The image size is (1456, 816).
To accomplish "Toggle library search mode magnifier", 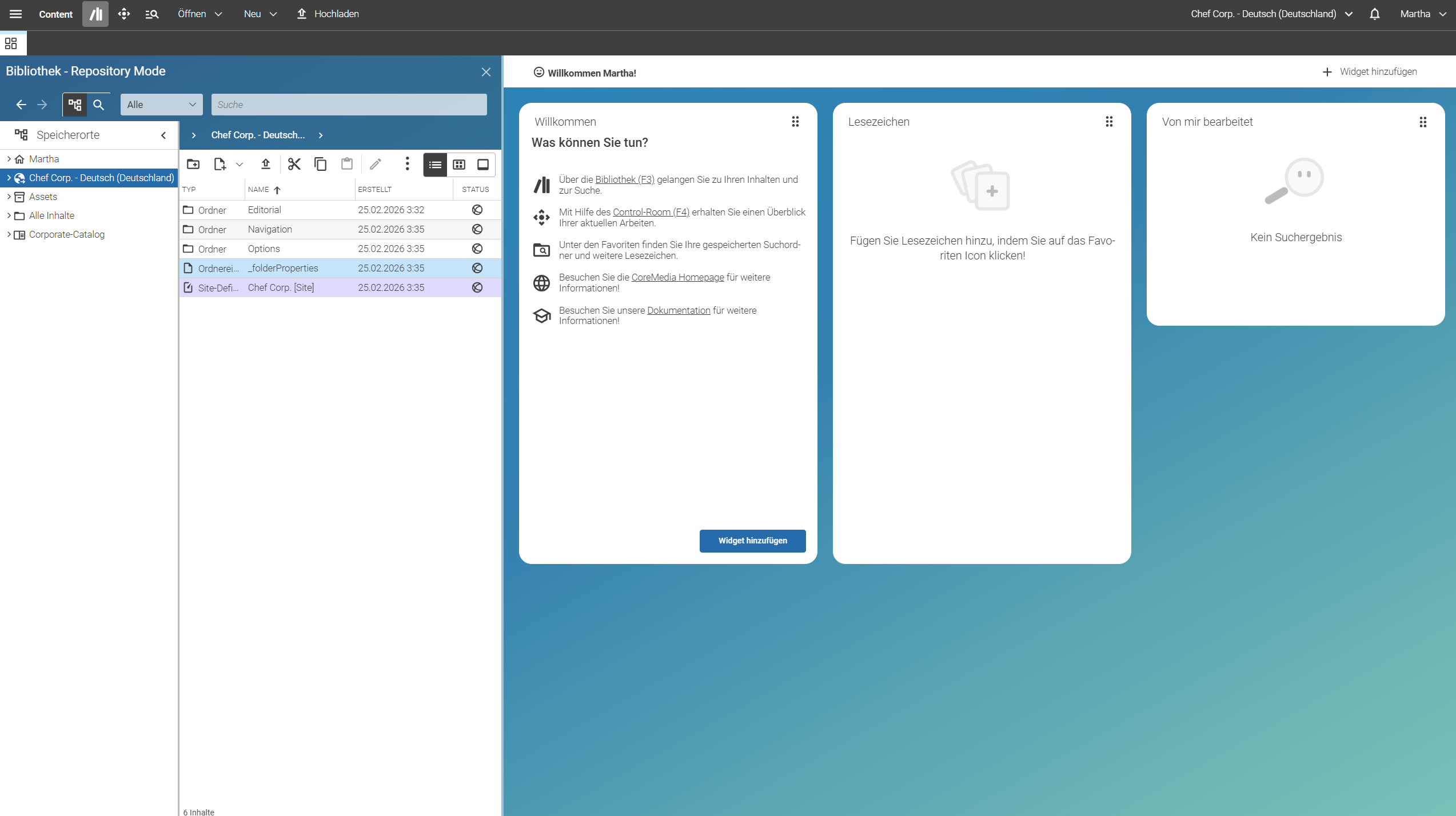I will tap(99, 105).
